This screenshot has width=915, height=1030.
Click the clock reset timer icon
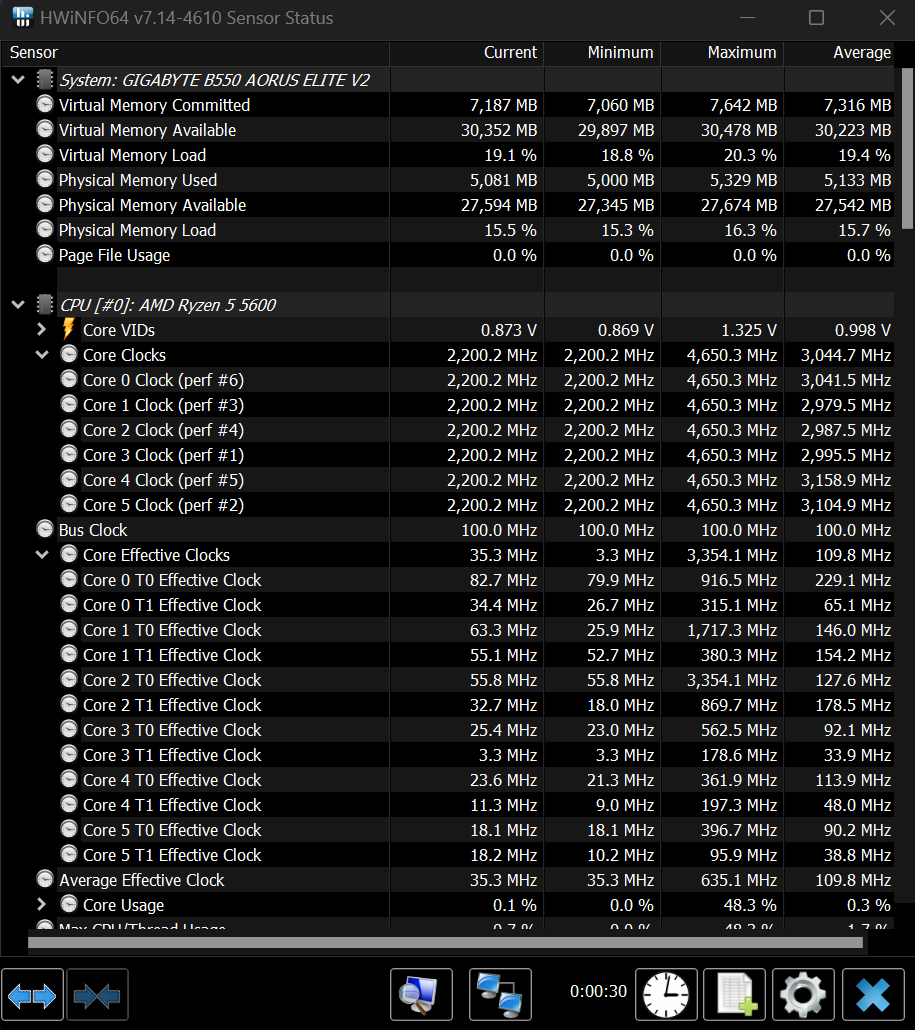pyautogui.click(x=666, y=995)
